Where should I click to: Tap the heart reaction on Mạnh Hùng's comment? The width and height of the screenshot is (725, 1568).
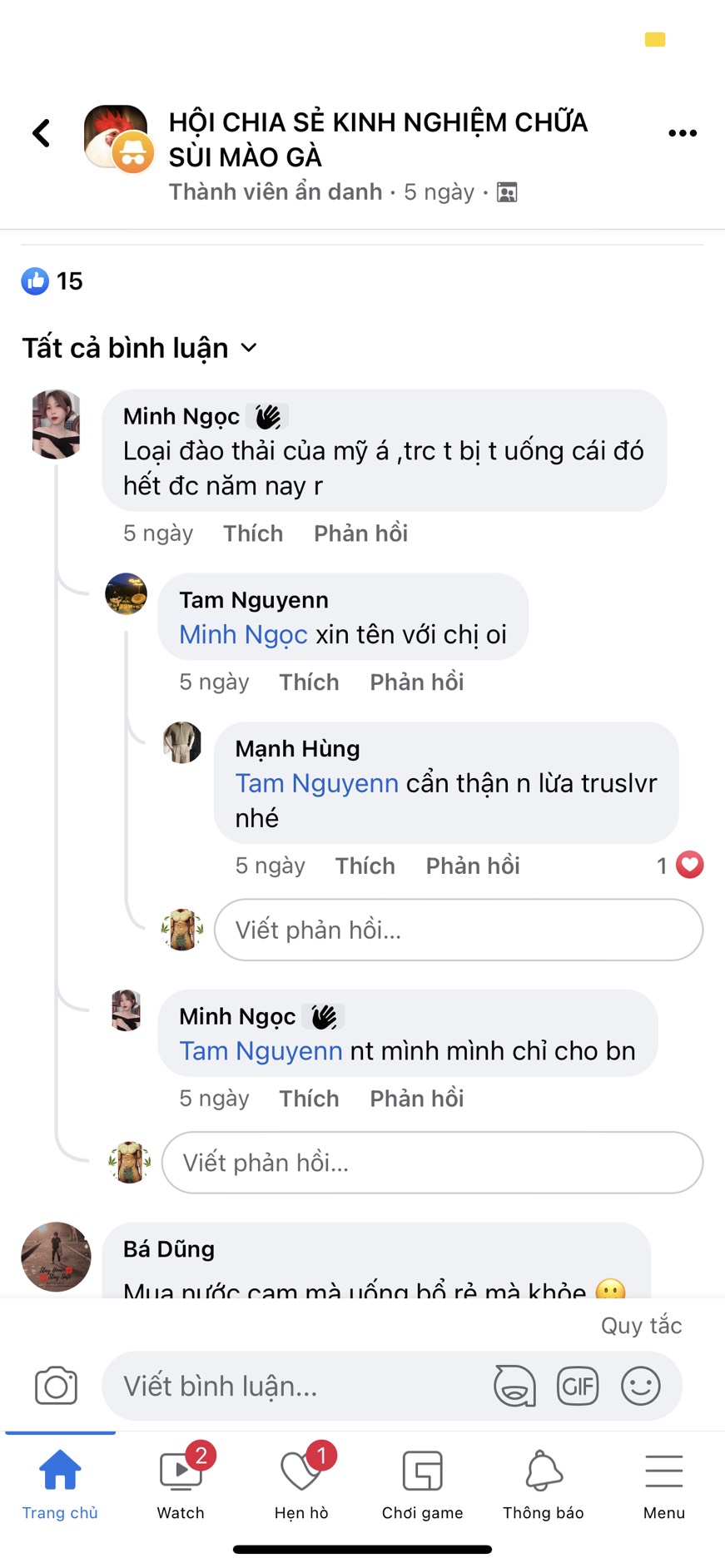click(689, 866)
